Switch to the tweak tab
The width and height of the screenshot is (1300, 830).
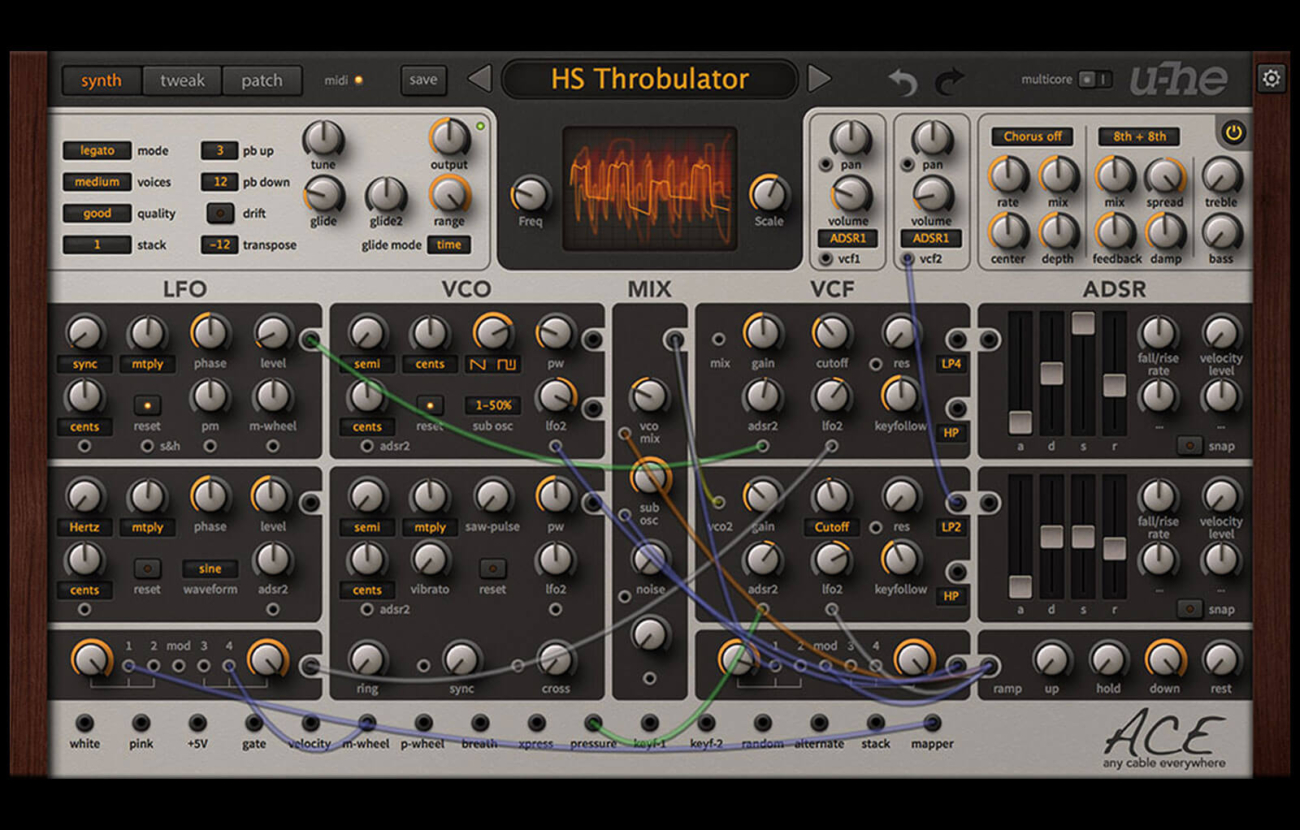pos(182,81)
